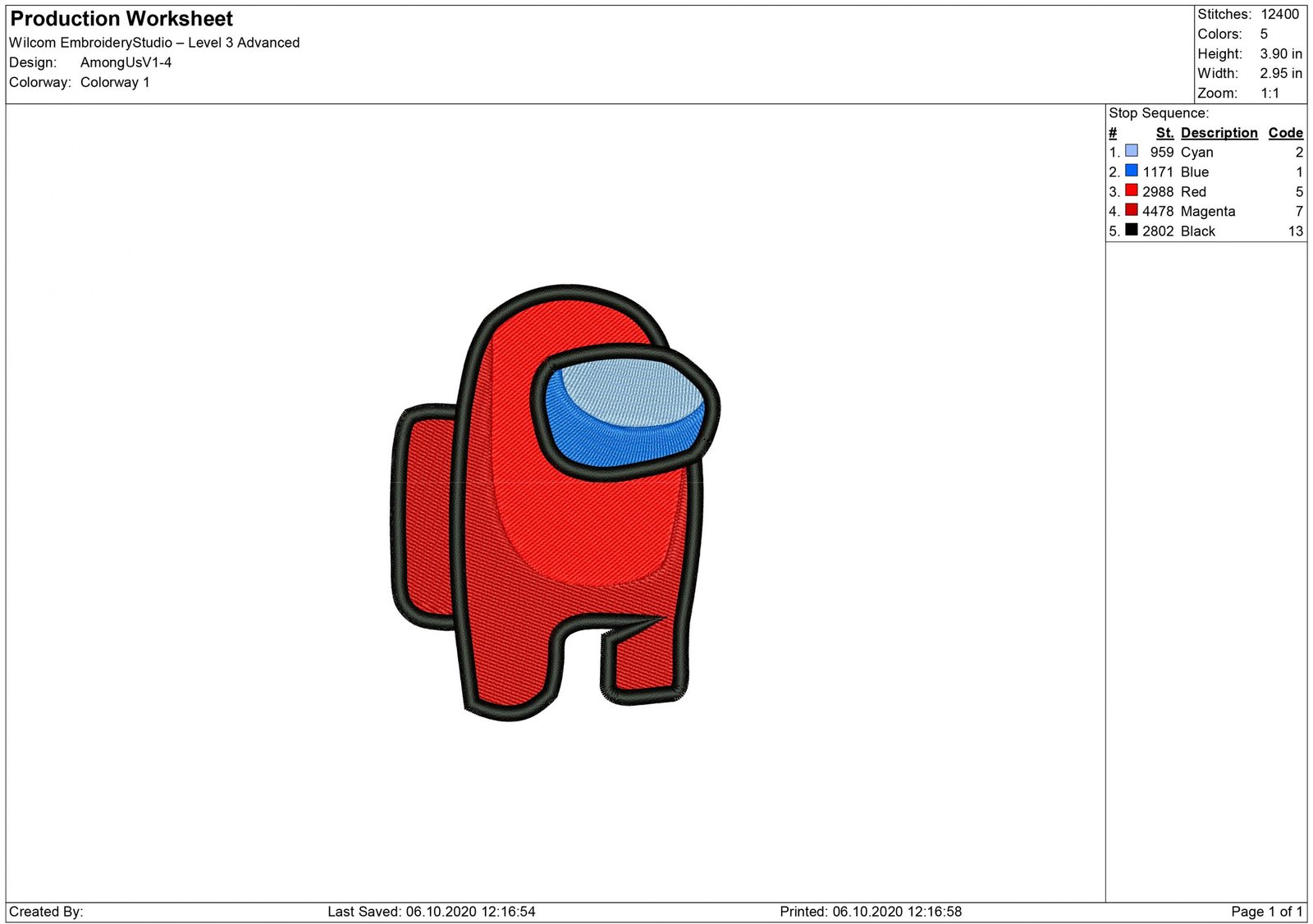Click the Red color swatch in stop sequence

click(1131, 190)
